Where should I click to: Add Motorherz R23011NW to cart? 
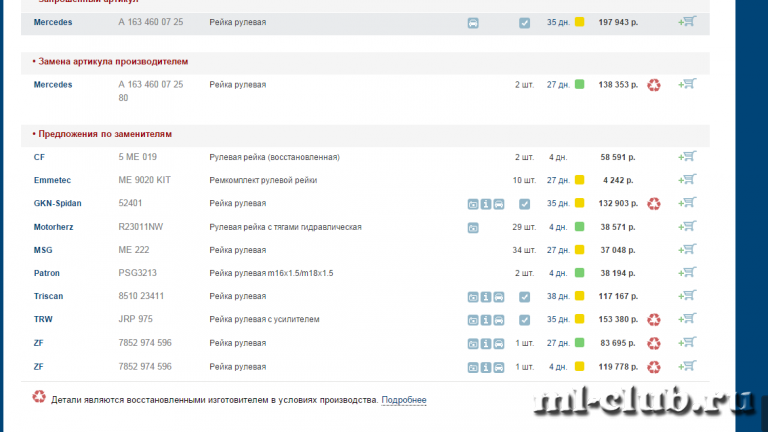tap(687, 226)
